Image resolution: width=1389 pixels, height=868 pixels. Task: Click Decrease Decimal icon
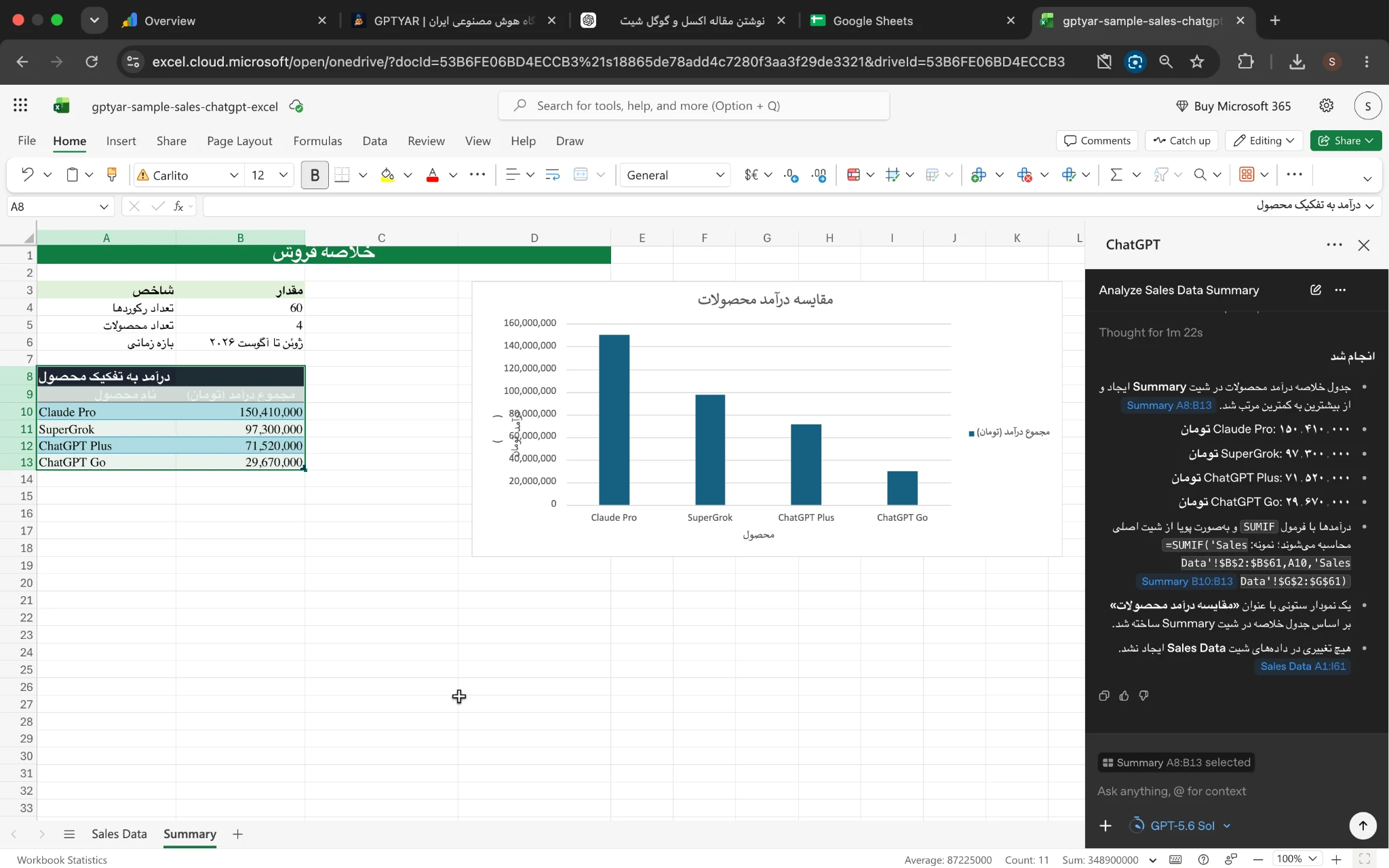tap(791, 175)
